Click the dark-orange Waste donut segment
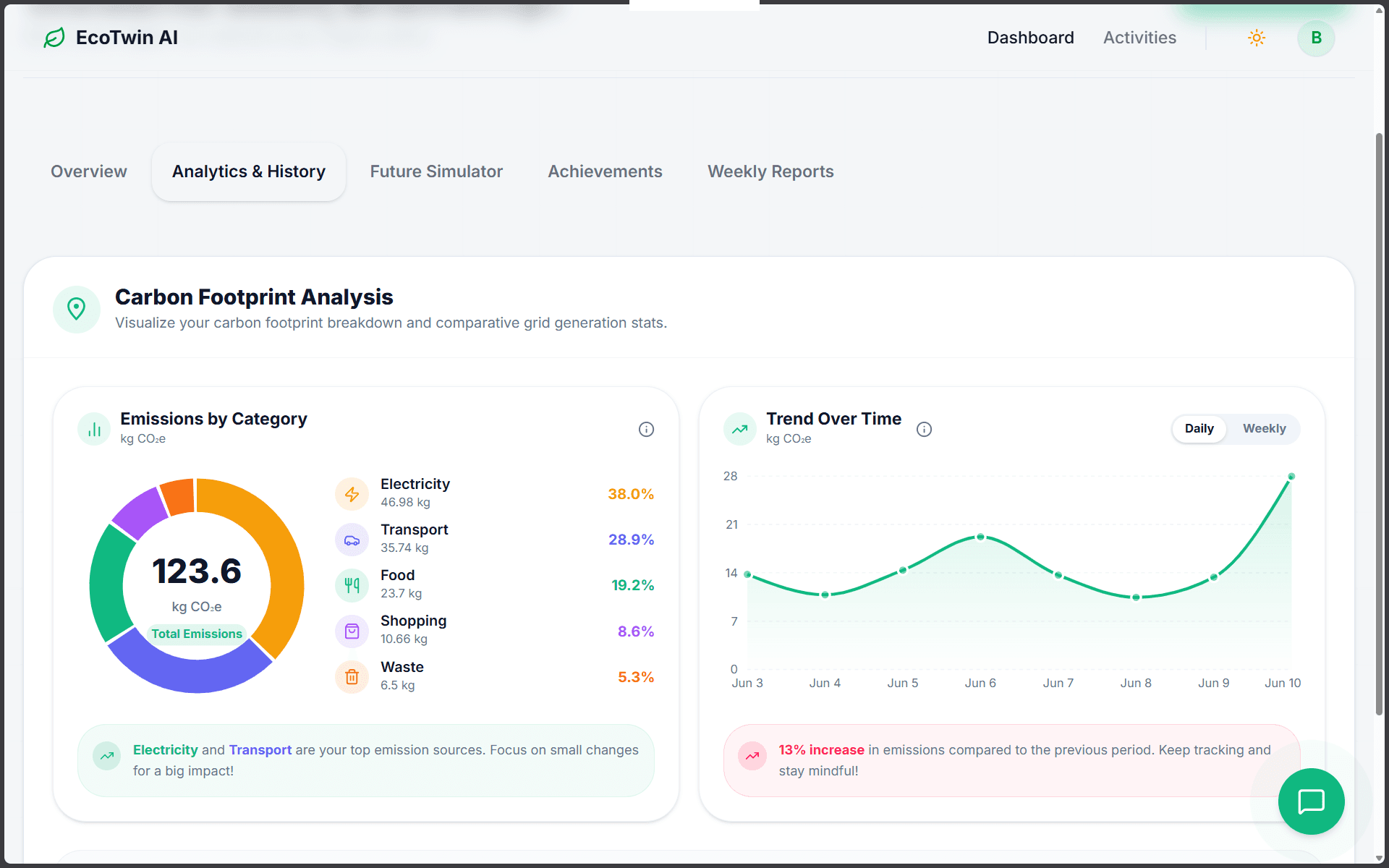1389x868 pixels. coord(179,497)
